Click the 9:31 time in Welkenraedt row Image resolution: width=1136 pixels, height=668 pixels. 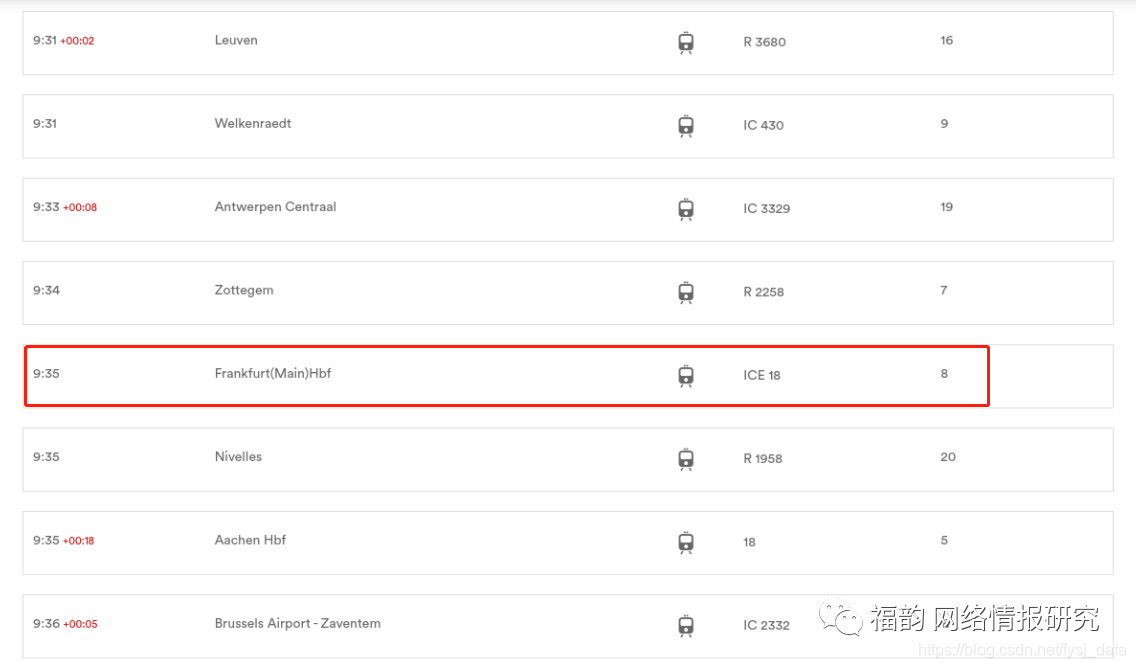(x=45, y=124)
